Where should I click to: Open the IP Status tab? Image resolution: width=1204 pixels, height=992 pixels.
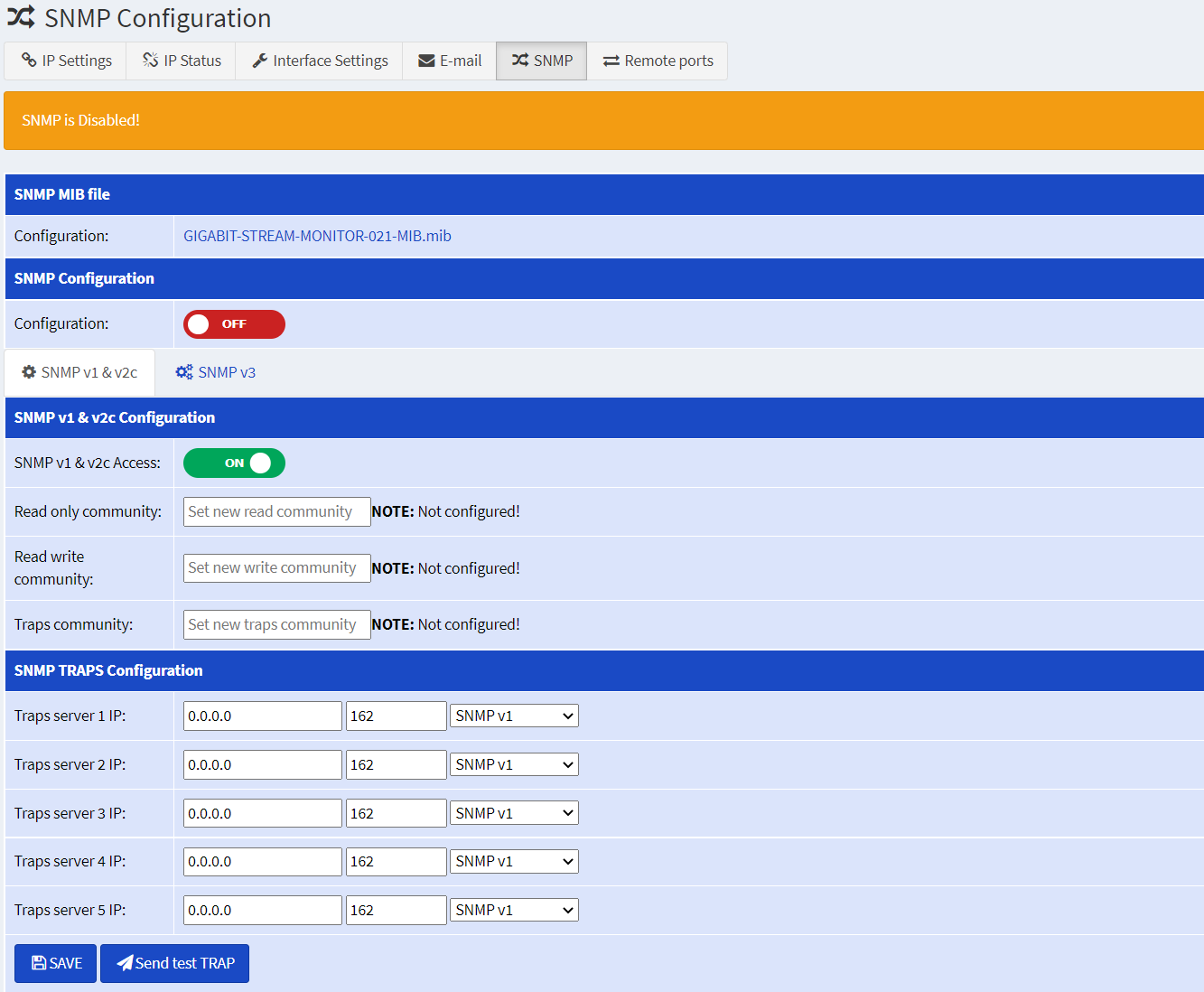click(x=181, y=61)
